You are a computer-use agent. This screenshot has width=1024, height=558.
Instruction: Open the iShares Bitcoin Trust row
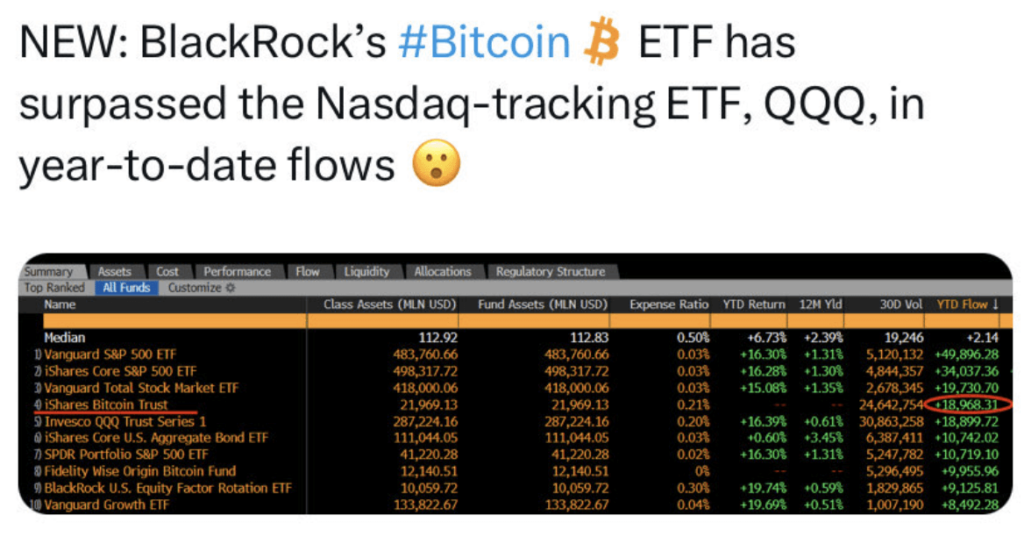coord(106,405)
